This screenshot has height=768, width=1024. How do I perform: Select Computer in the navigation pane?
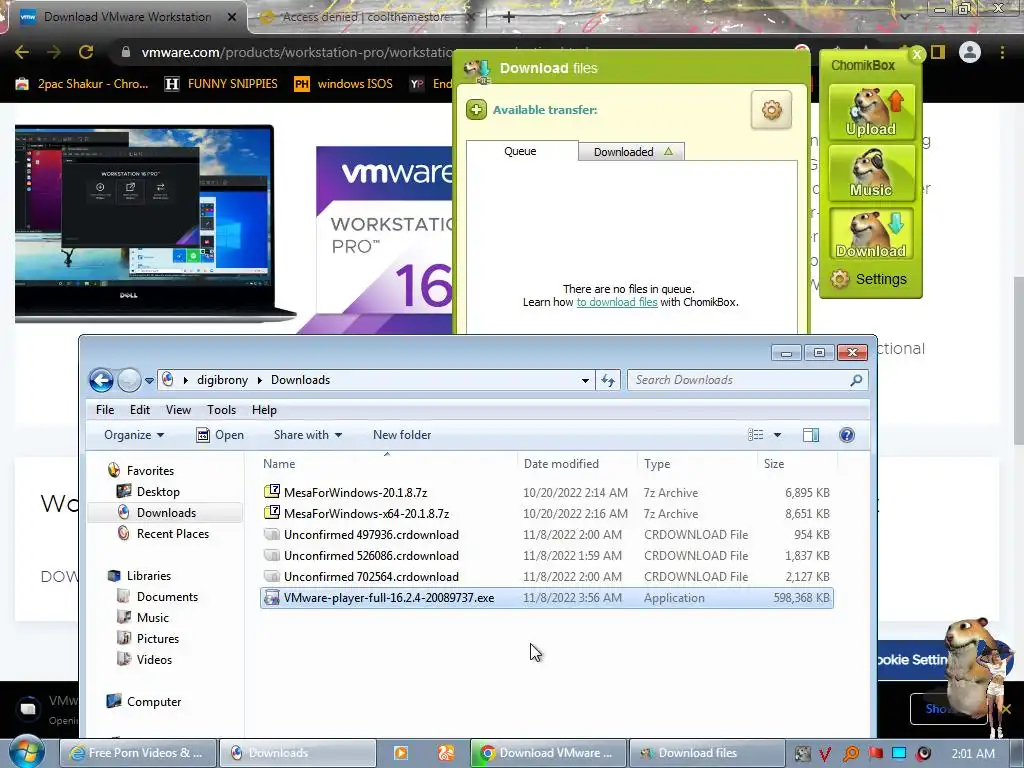(144, 701)
